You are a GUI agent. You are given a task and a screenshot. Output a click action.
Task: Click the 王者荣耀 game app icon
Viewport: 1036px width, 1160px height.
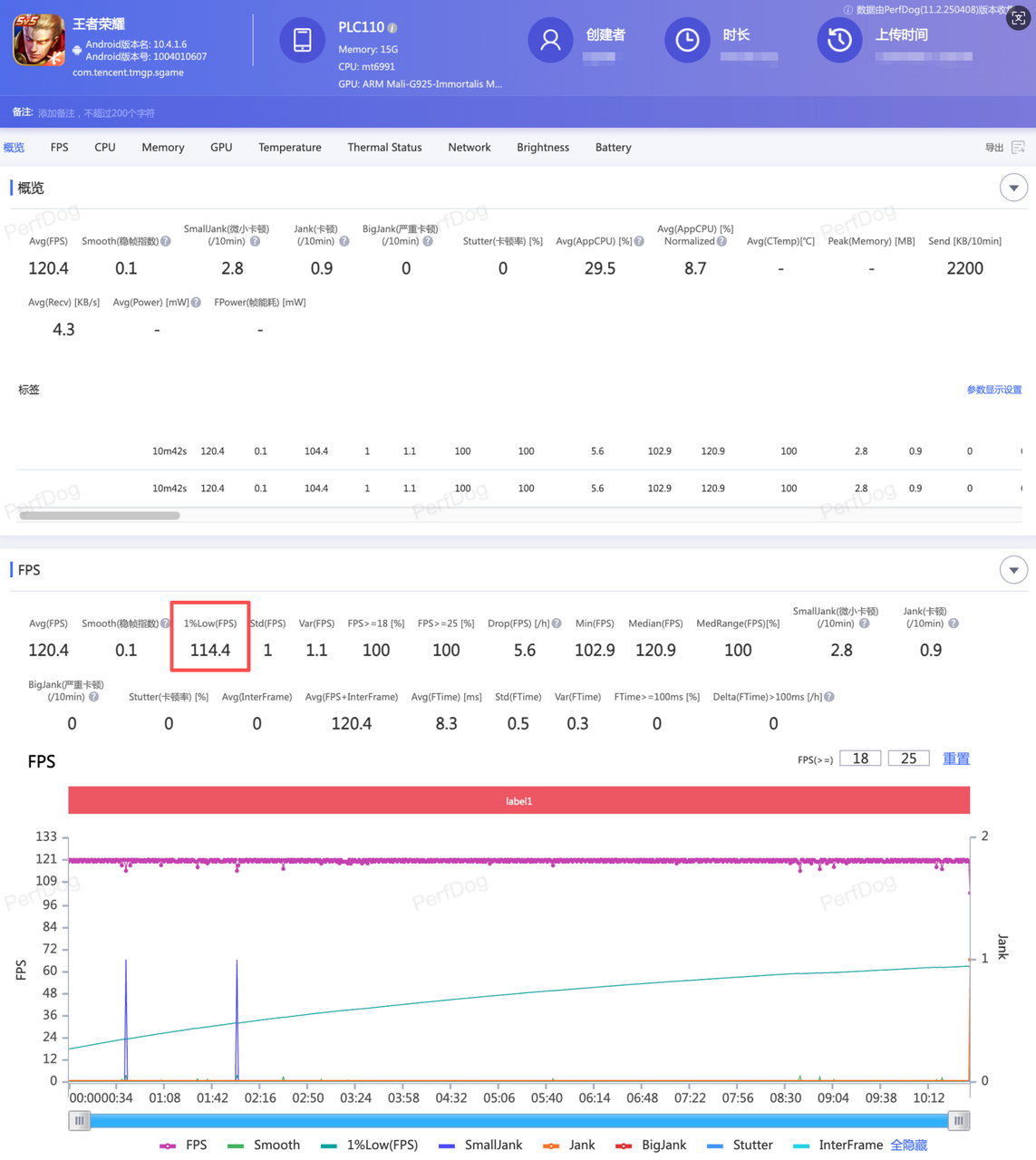pos(38,41)
